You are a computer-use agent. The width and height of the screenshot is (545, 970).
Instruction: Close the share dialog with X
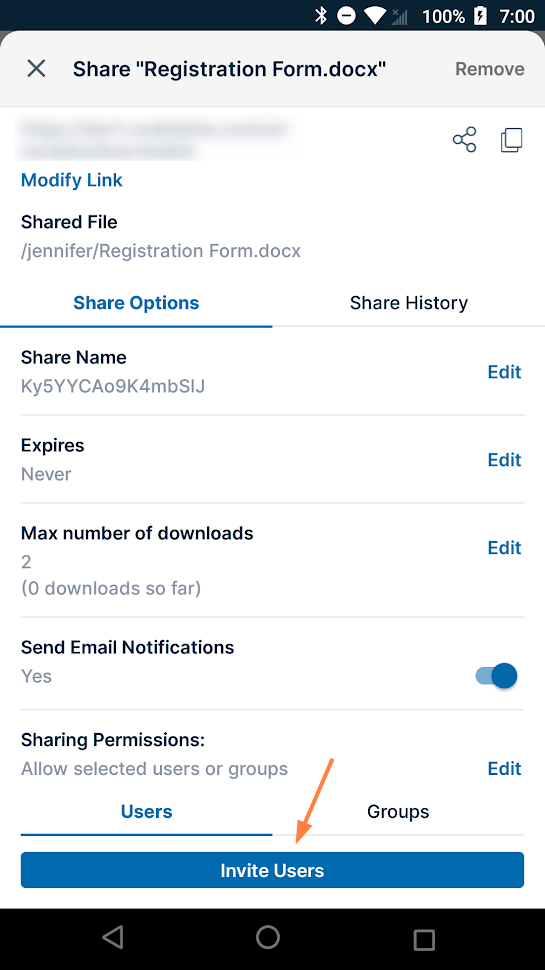36,69
